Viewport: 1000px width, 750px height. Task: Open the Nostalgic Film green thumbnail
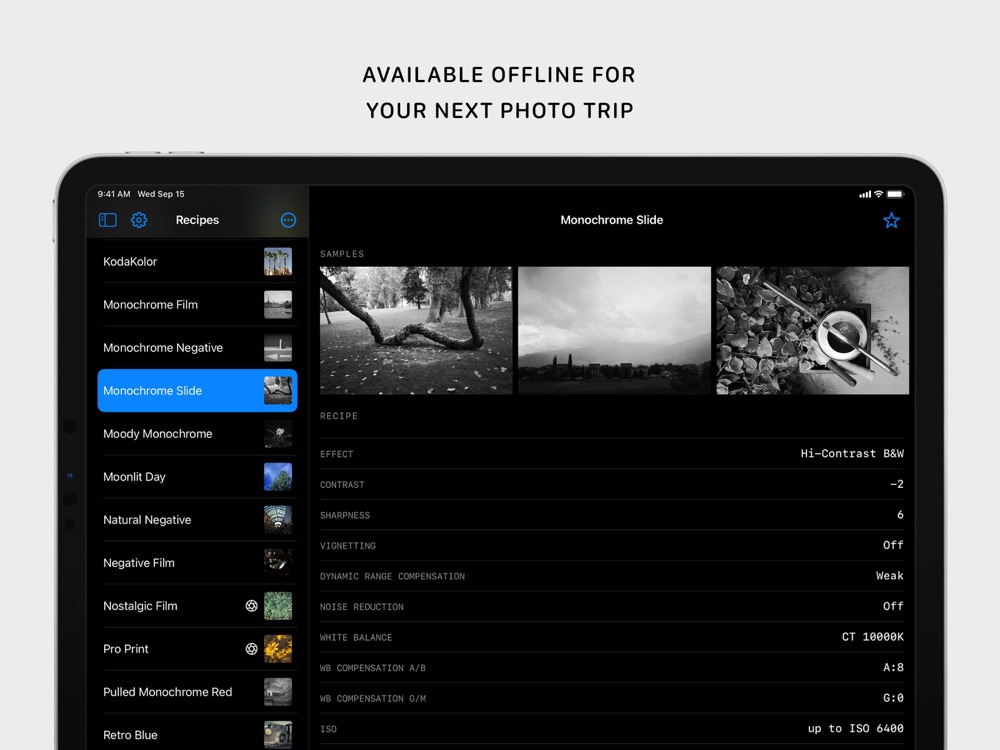tap(278, 606)
